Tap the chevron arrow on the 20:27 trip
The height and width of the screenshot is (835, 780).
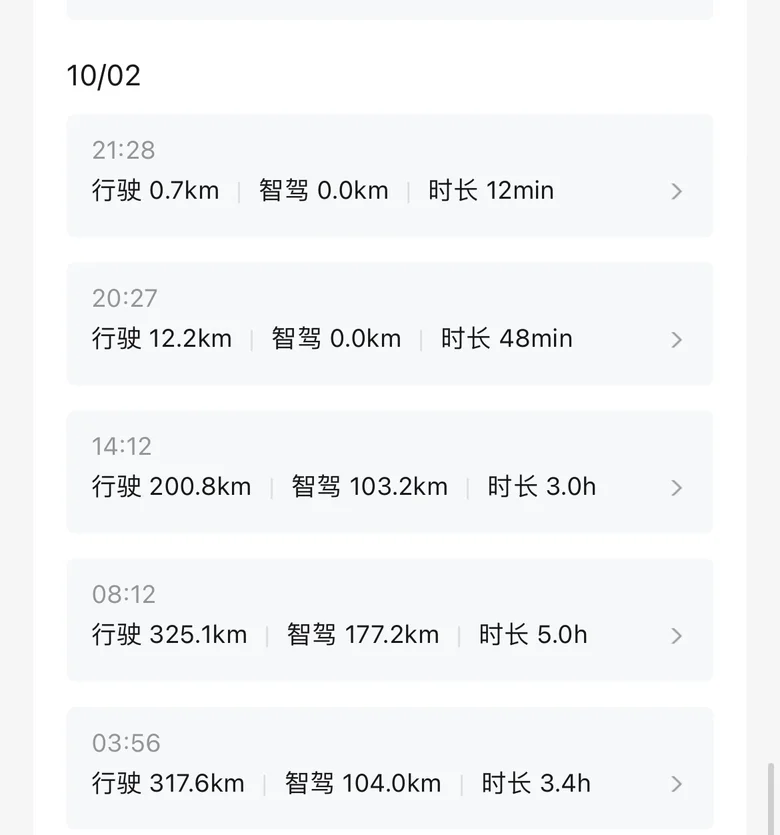pos(677,340)
